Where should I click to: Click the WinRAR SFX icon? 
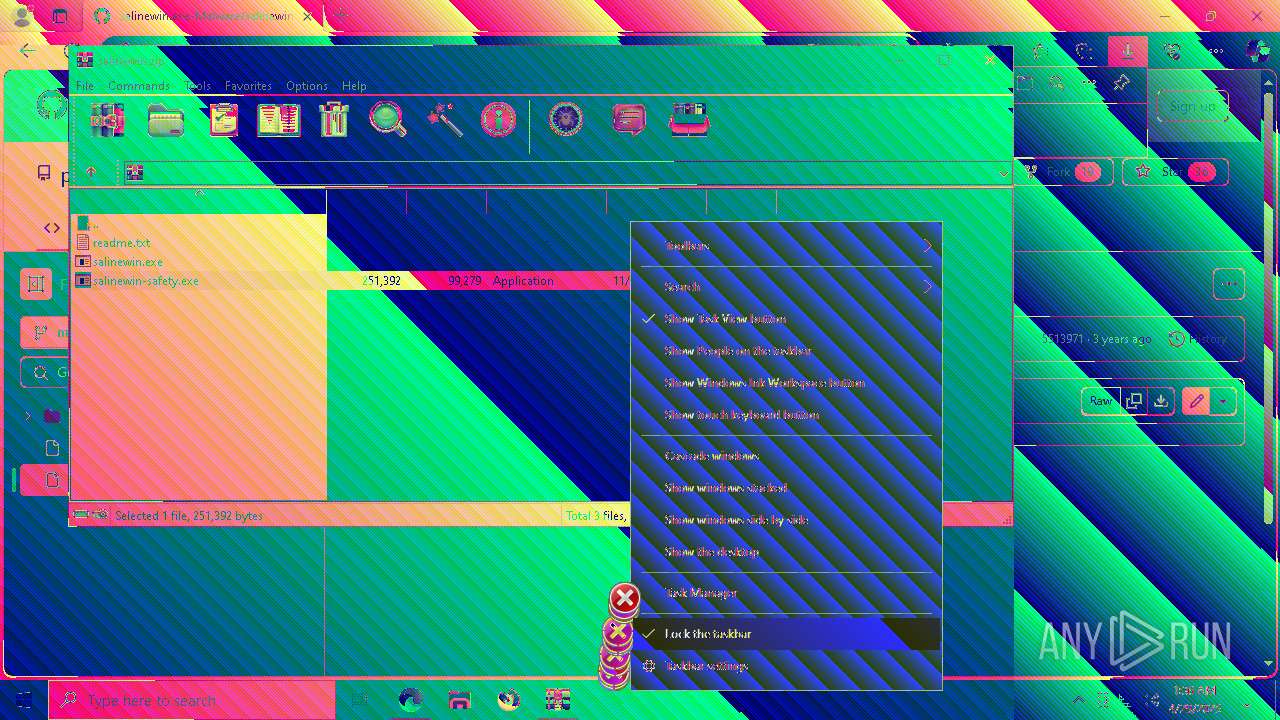click(x=690, y=120)
